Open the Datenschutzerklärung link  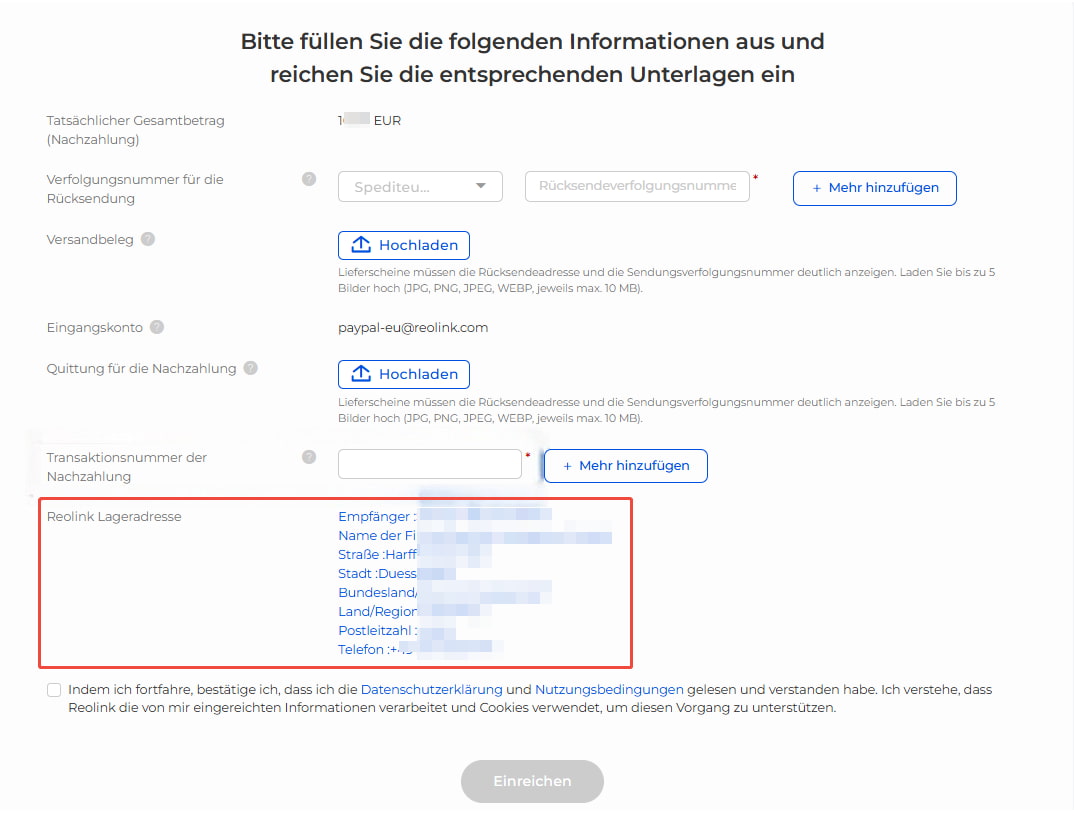point(432,690)
